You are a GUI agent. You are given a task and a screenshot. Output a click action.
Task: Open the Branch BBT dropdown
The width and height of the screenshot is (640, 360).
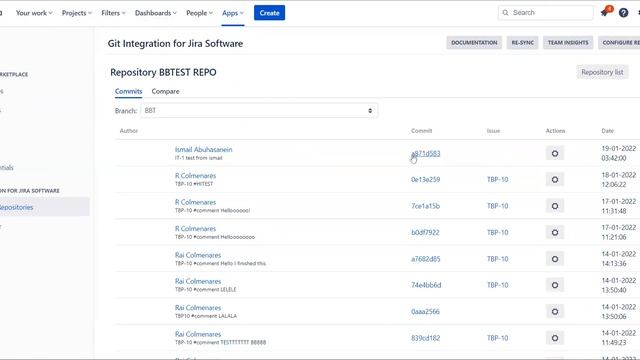(x=259, y=111)
